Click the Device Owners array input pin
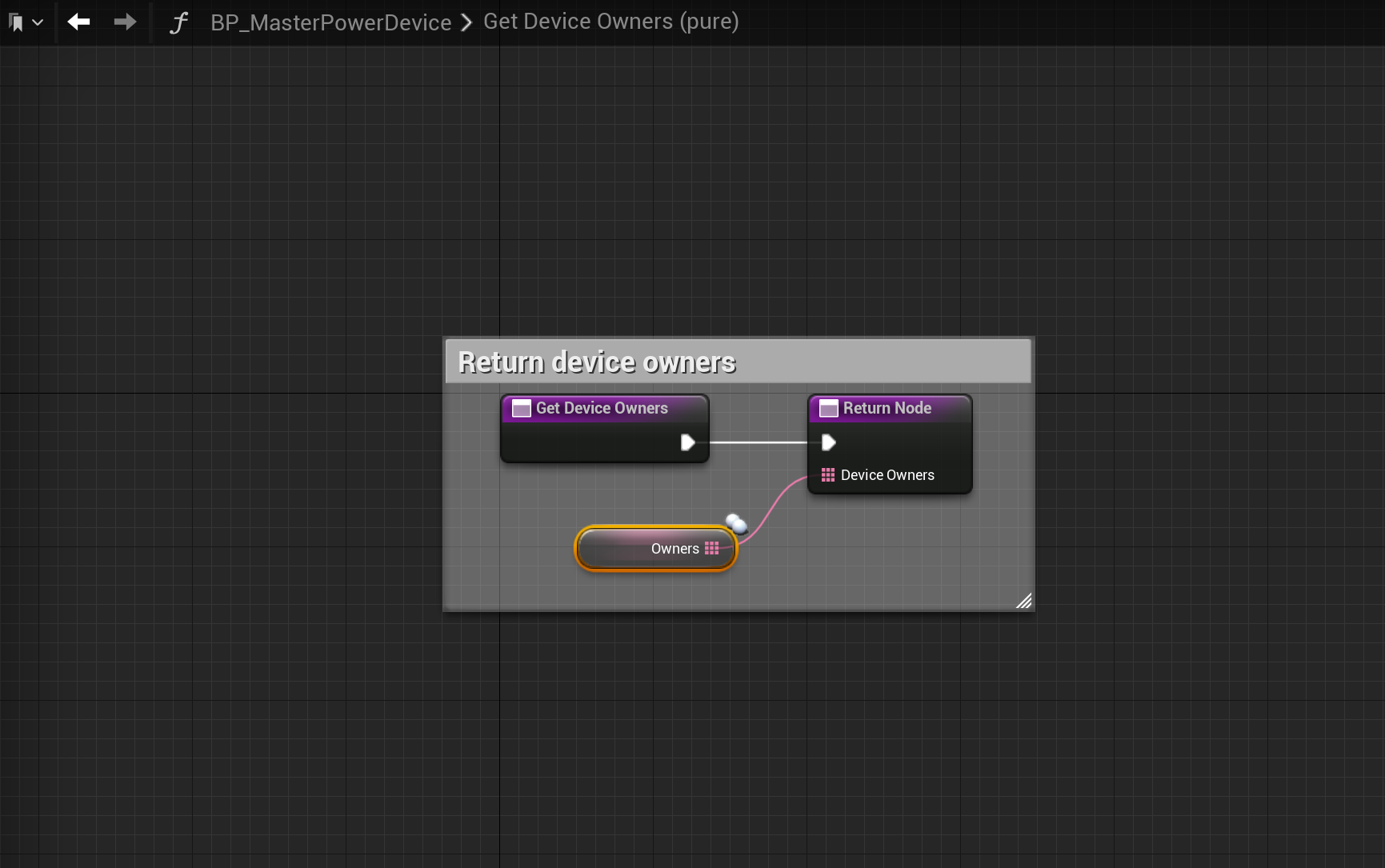This screenshot has width=1385, height=868. click(x=828, y=475)
